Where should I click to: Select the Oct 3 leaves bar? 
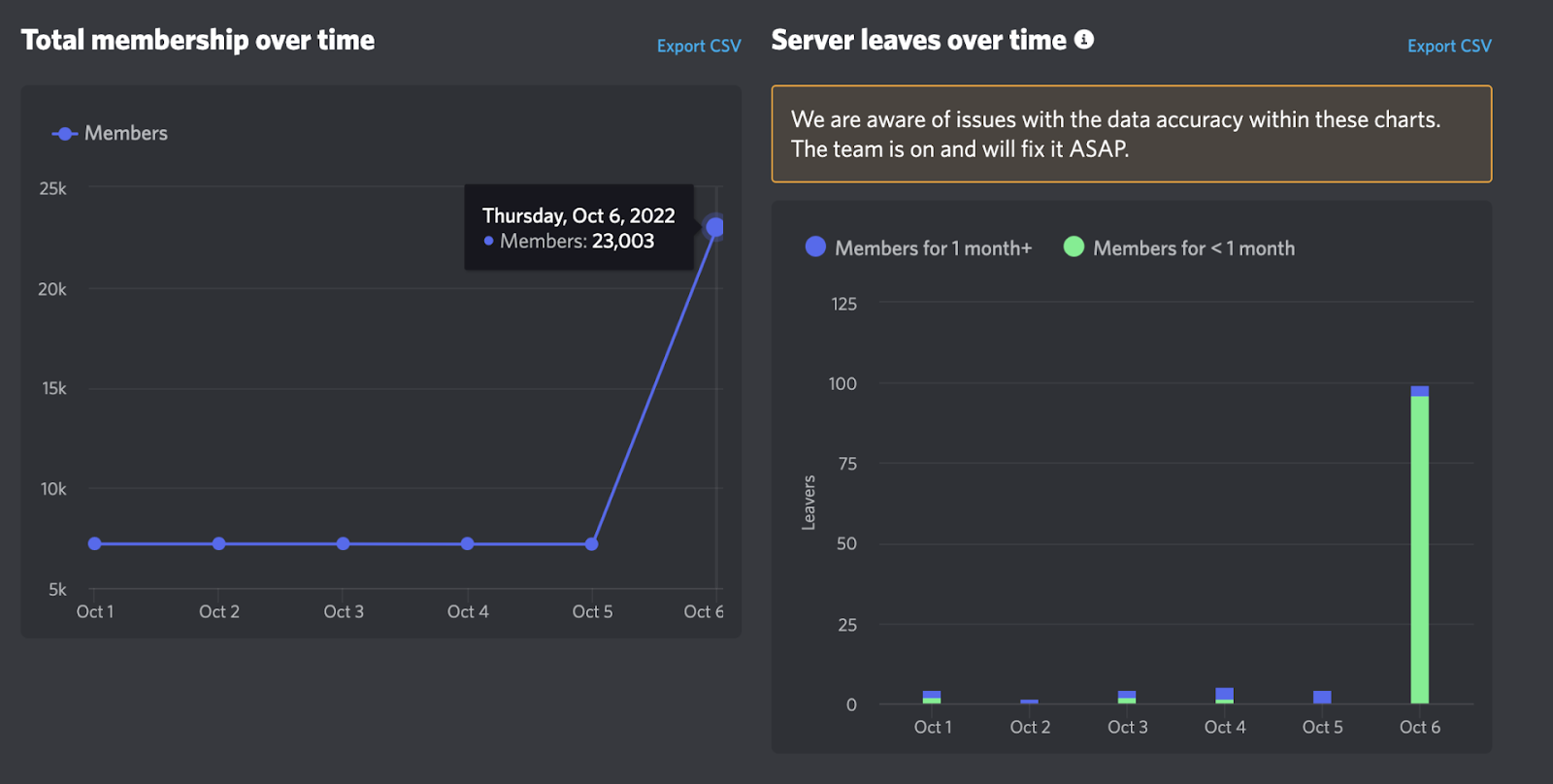tap(1127, 697)
